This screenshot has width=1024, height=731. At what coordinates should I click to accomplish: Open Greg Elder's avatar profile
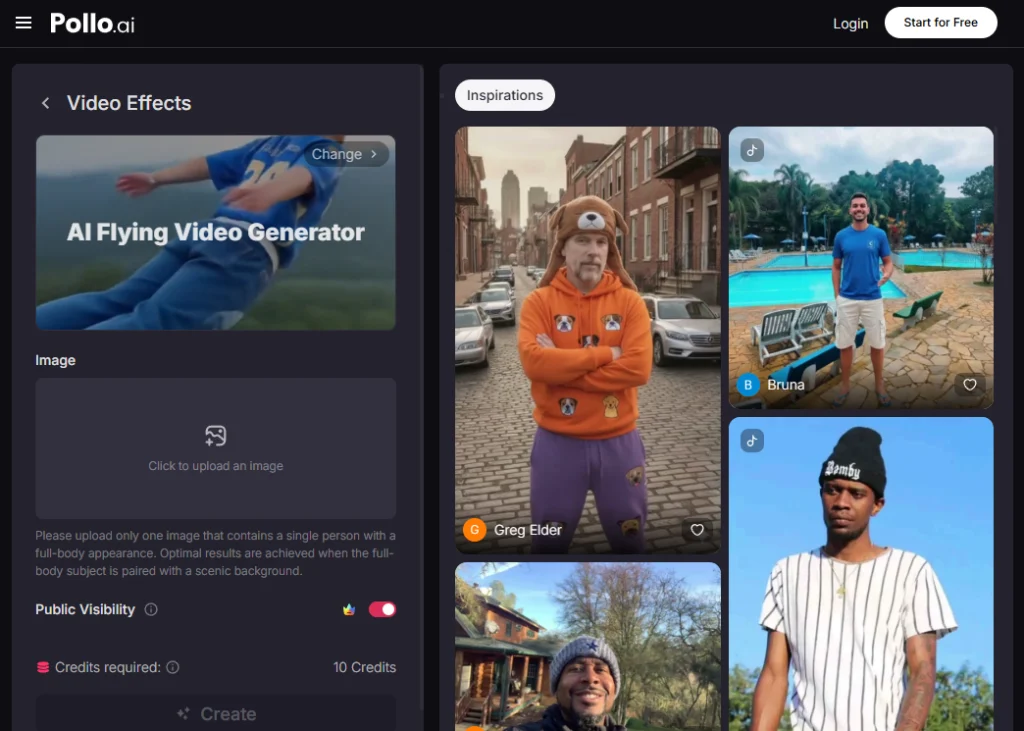(474, 530)
